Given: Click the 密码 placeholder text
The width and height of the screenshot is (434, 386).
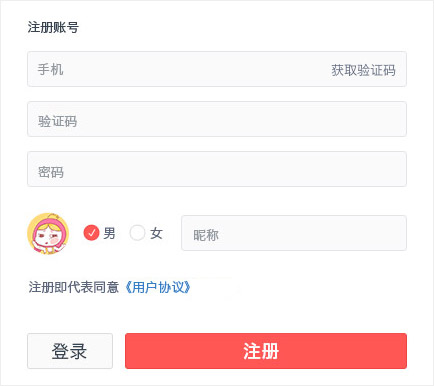Looking at the screenshot, I should click(50, 172).
